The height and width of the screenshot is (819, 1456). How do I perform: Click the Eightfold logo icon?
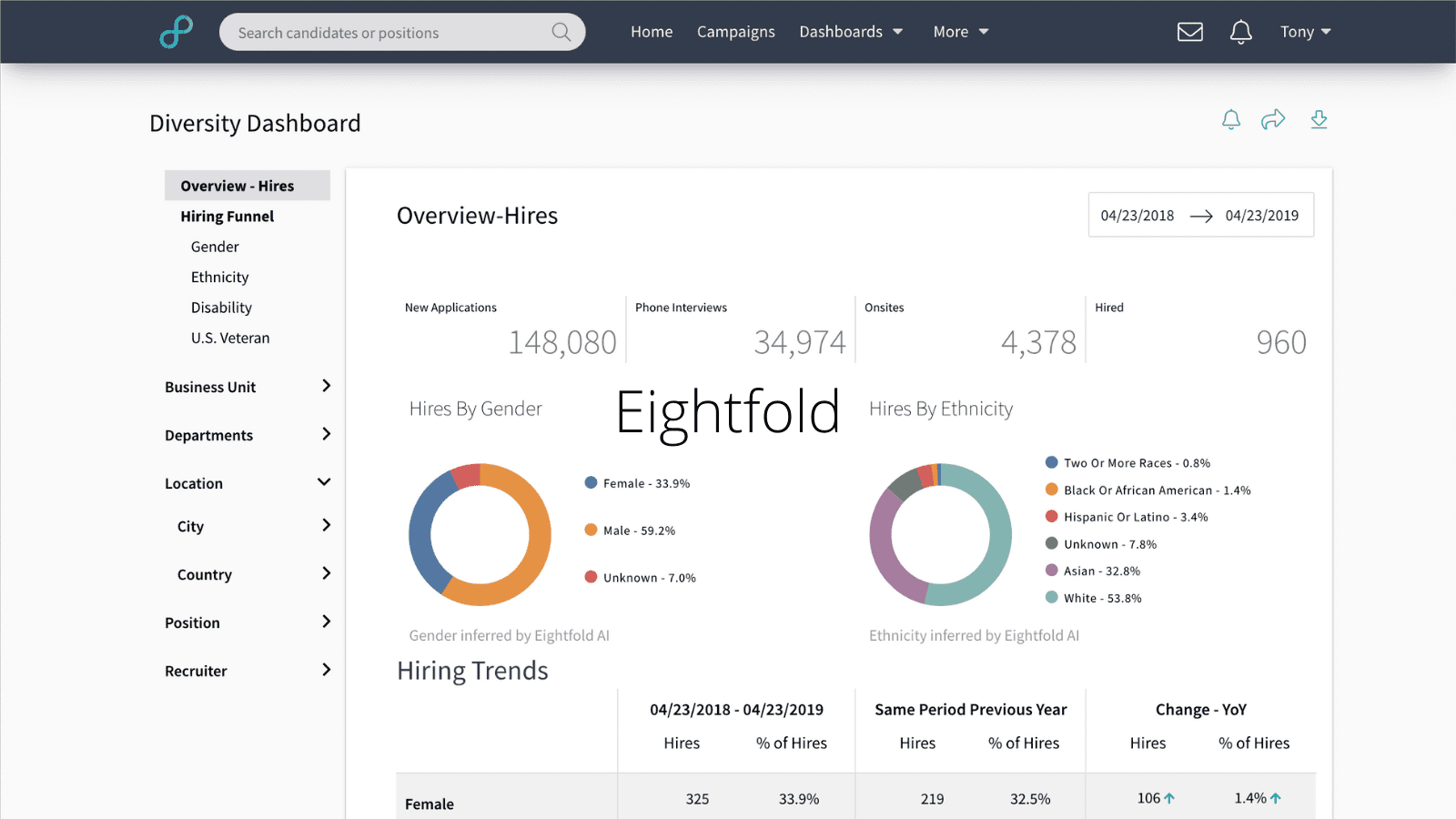[176, 32]
